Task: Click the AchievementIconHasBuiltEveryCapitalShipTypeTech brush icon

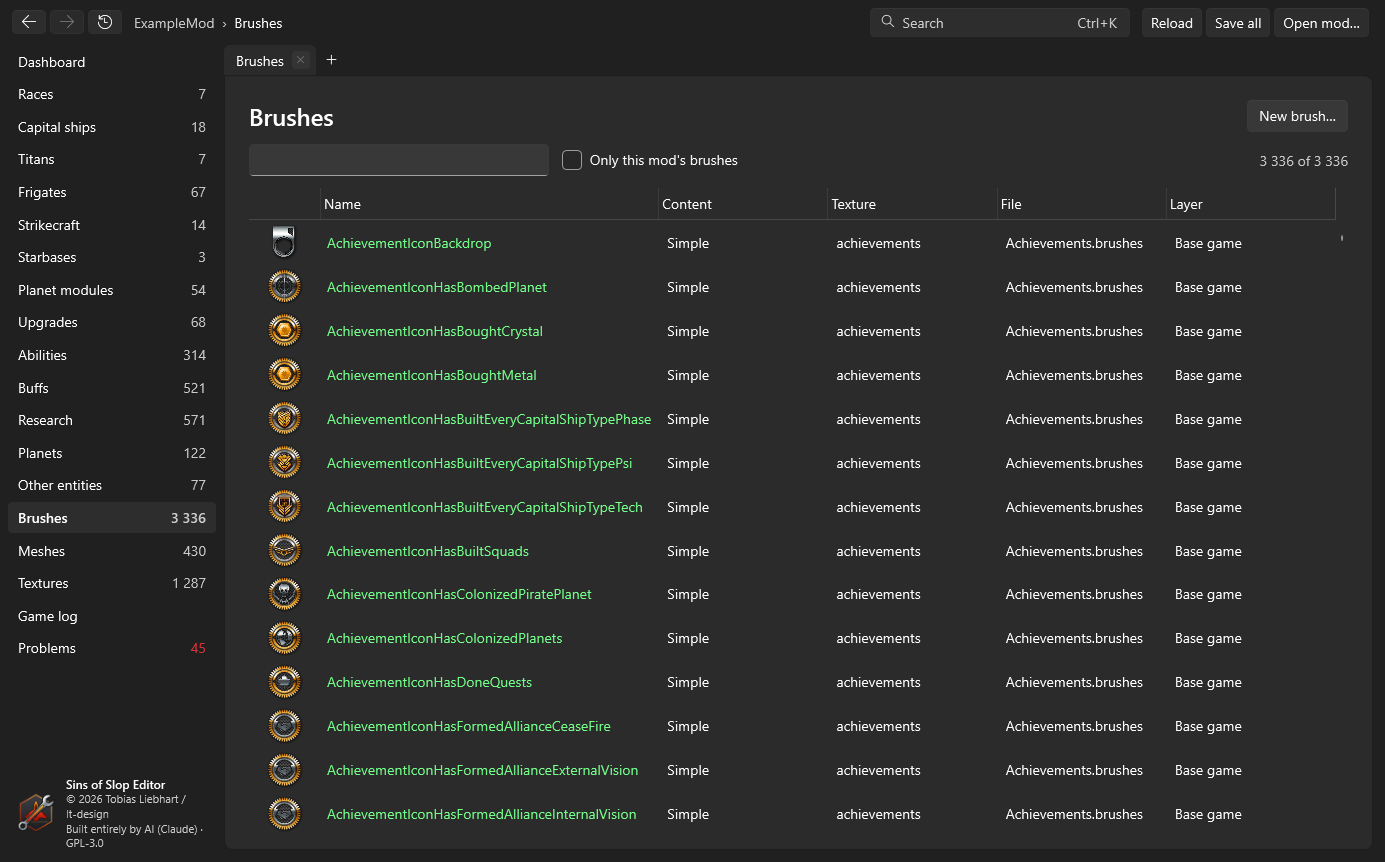Action: (284, 507)
